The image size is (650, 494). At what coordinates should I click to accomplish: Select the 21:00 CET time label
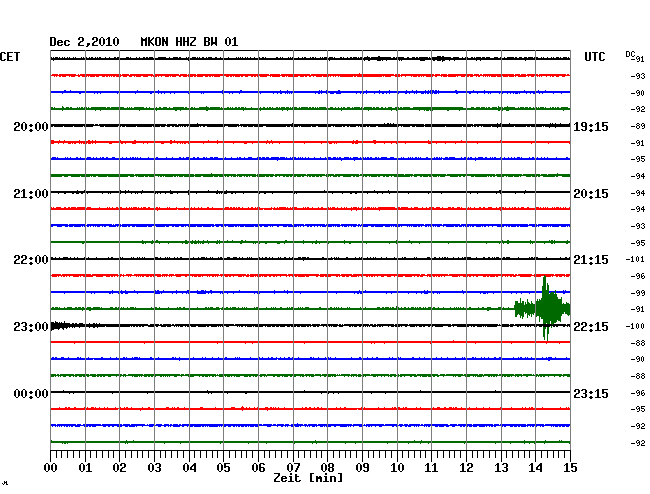[31, 194]
